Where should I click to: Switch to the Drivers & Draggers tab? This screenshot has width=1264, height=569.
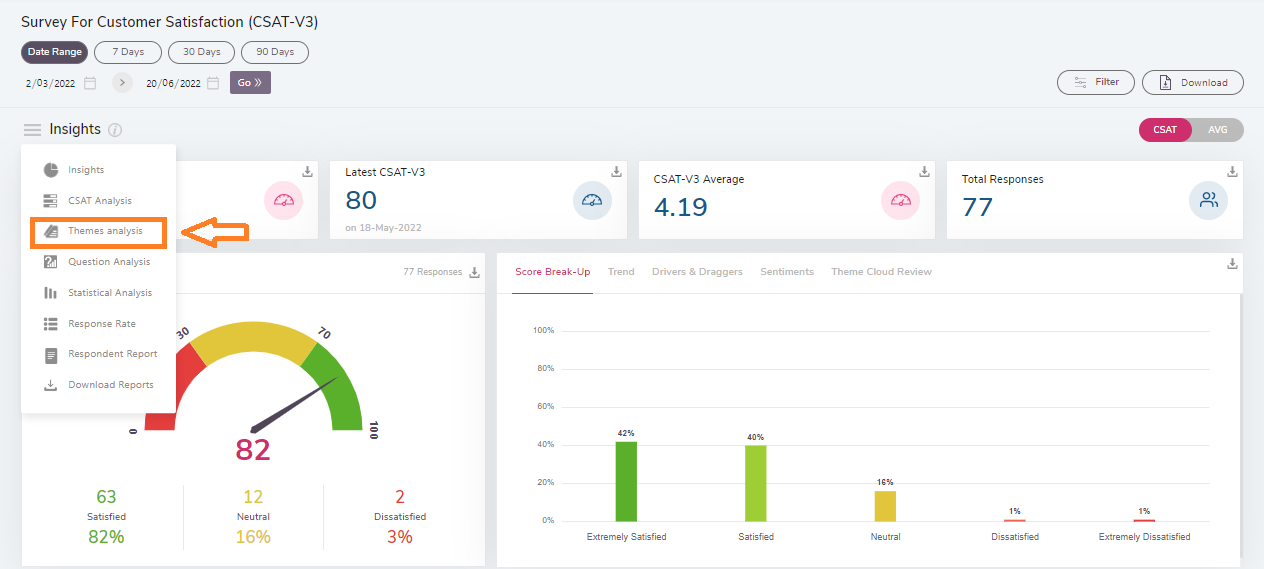(697, 272)
